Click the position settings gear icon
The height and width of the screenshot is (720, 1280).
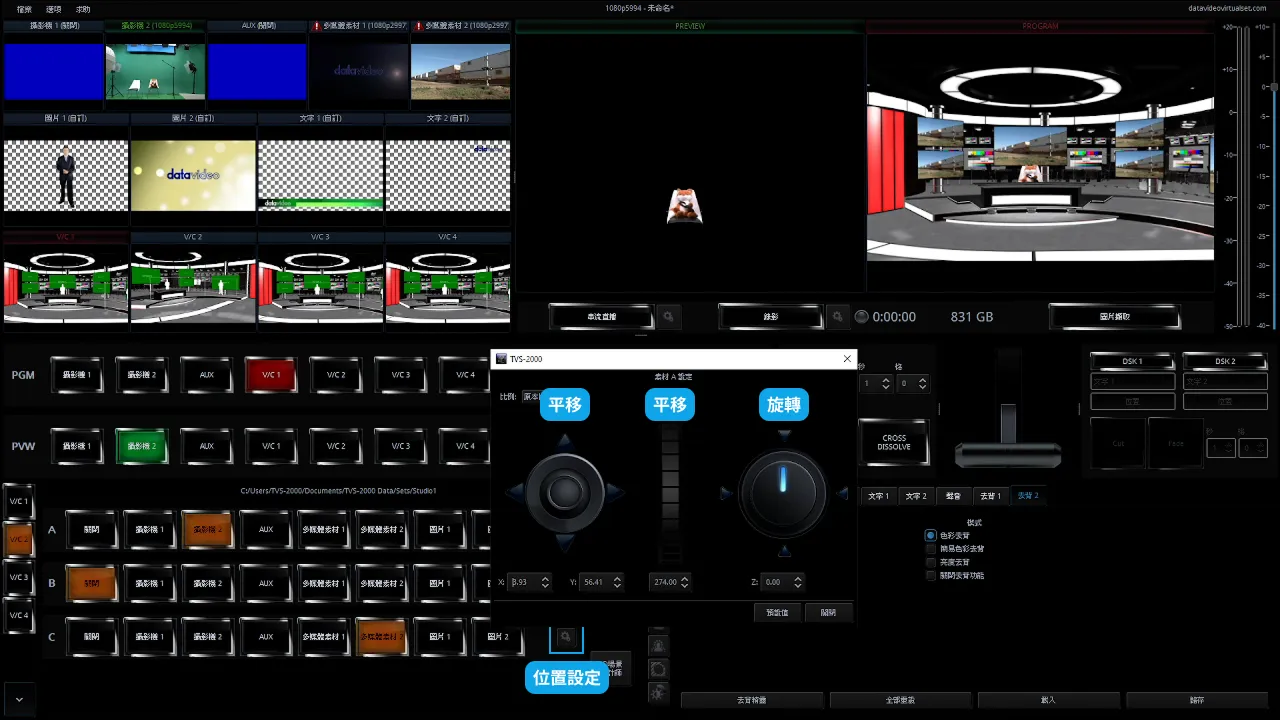566,637
